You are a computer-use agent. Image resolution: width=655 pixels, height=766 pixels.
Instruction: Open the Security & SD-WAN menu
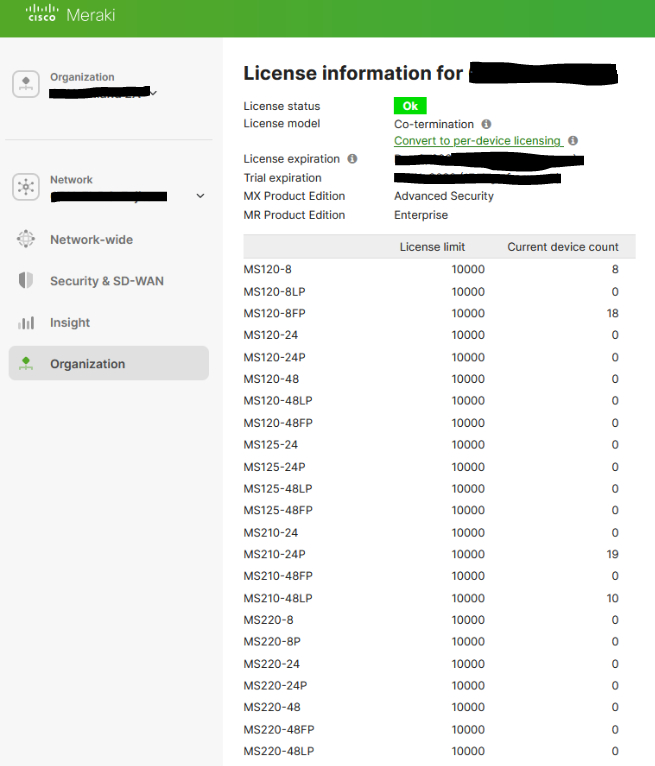point(108,281)
